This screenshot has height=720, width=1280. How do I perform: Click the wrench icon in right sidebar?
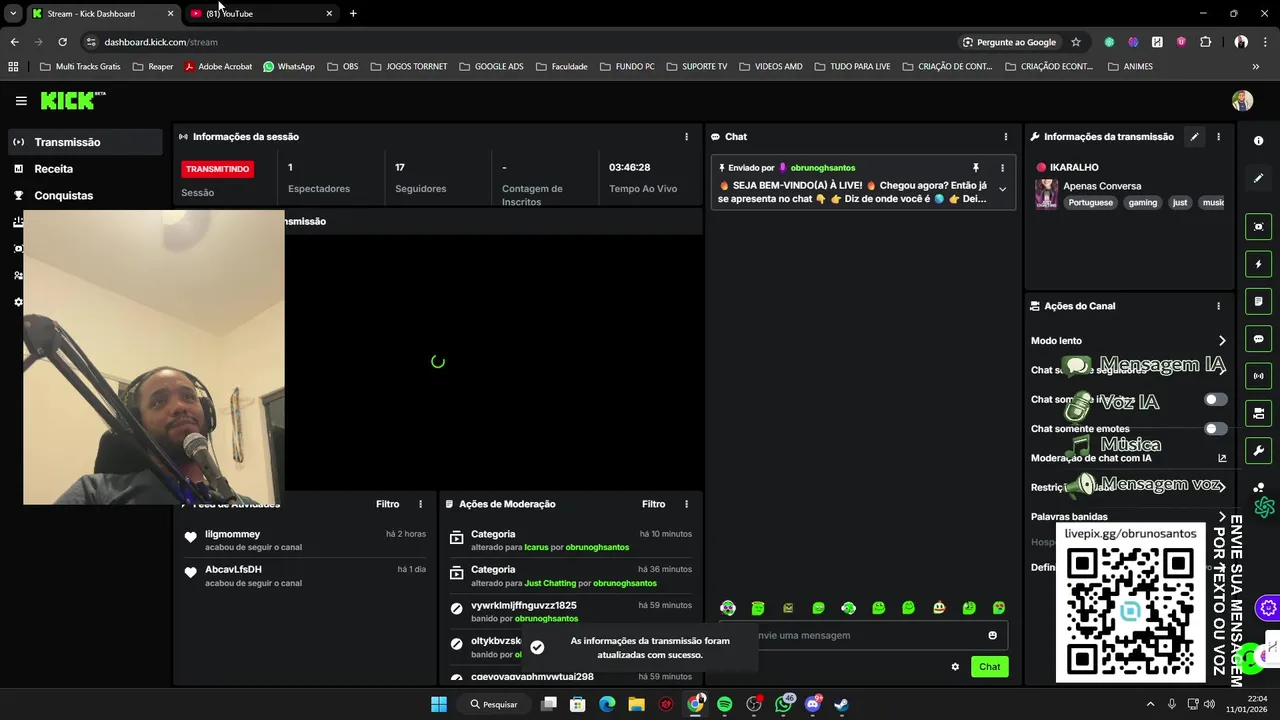(1258, 450)
